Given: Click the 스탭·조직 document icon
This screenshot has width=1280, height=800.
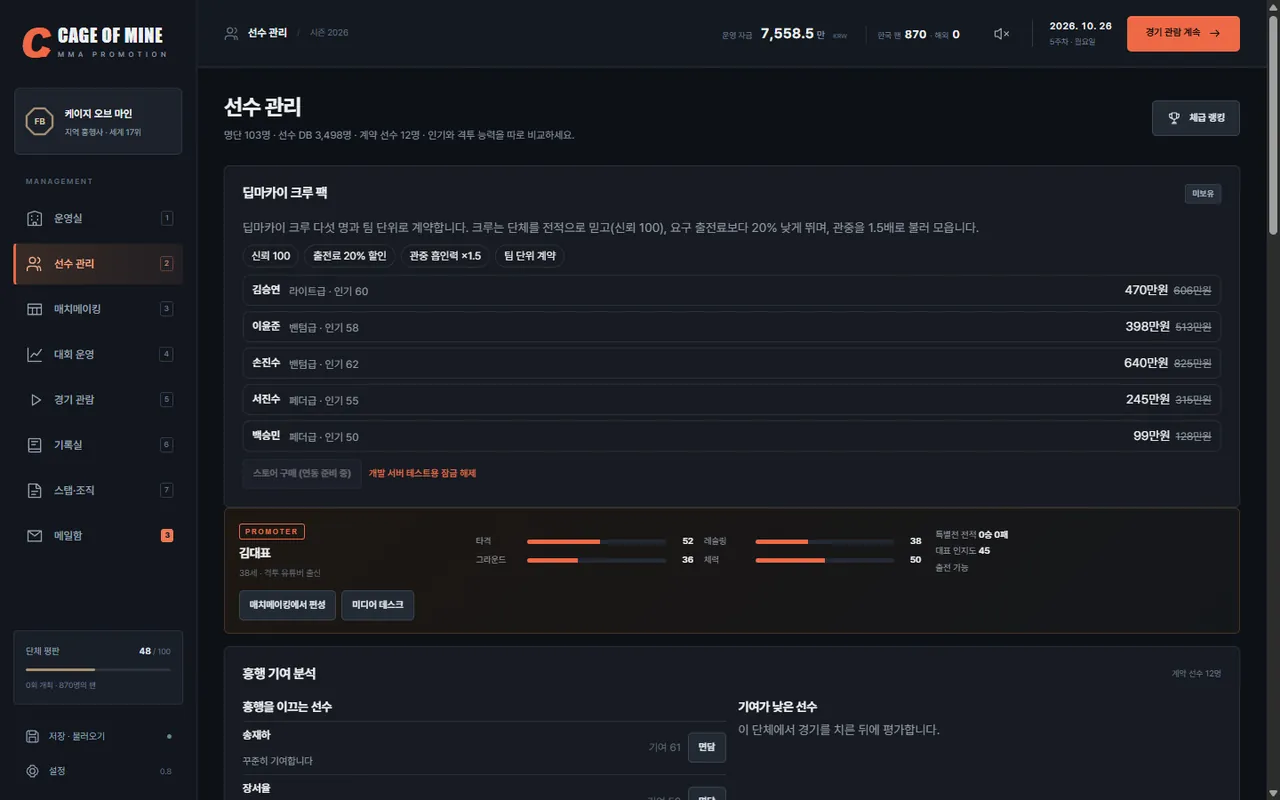Looking at the screenshot, I should pyautogui.click(x=34, y=490).
